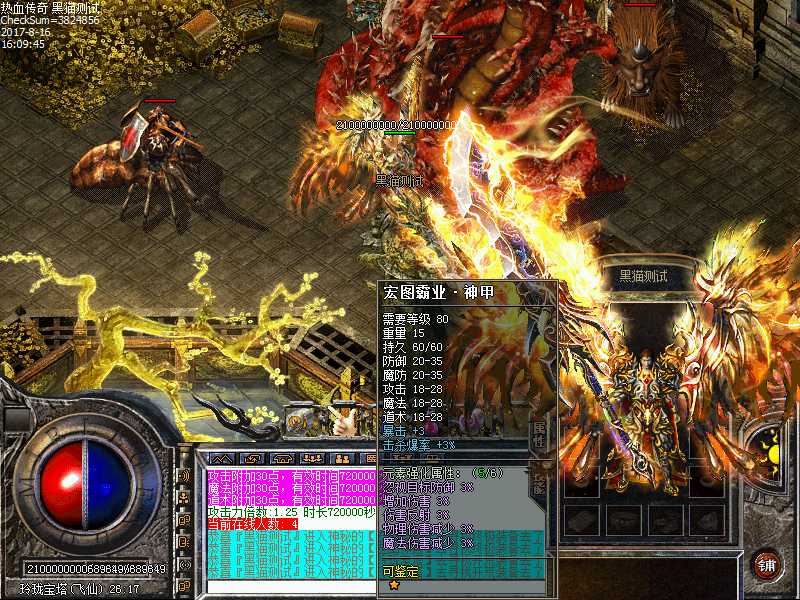800x600 pixels.
Task: Click the 道术附加30点 chat message
Action: (x=292, y=500)
